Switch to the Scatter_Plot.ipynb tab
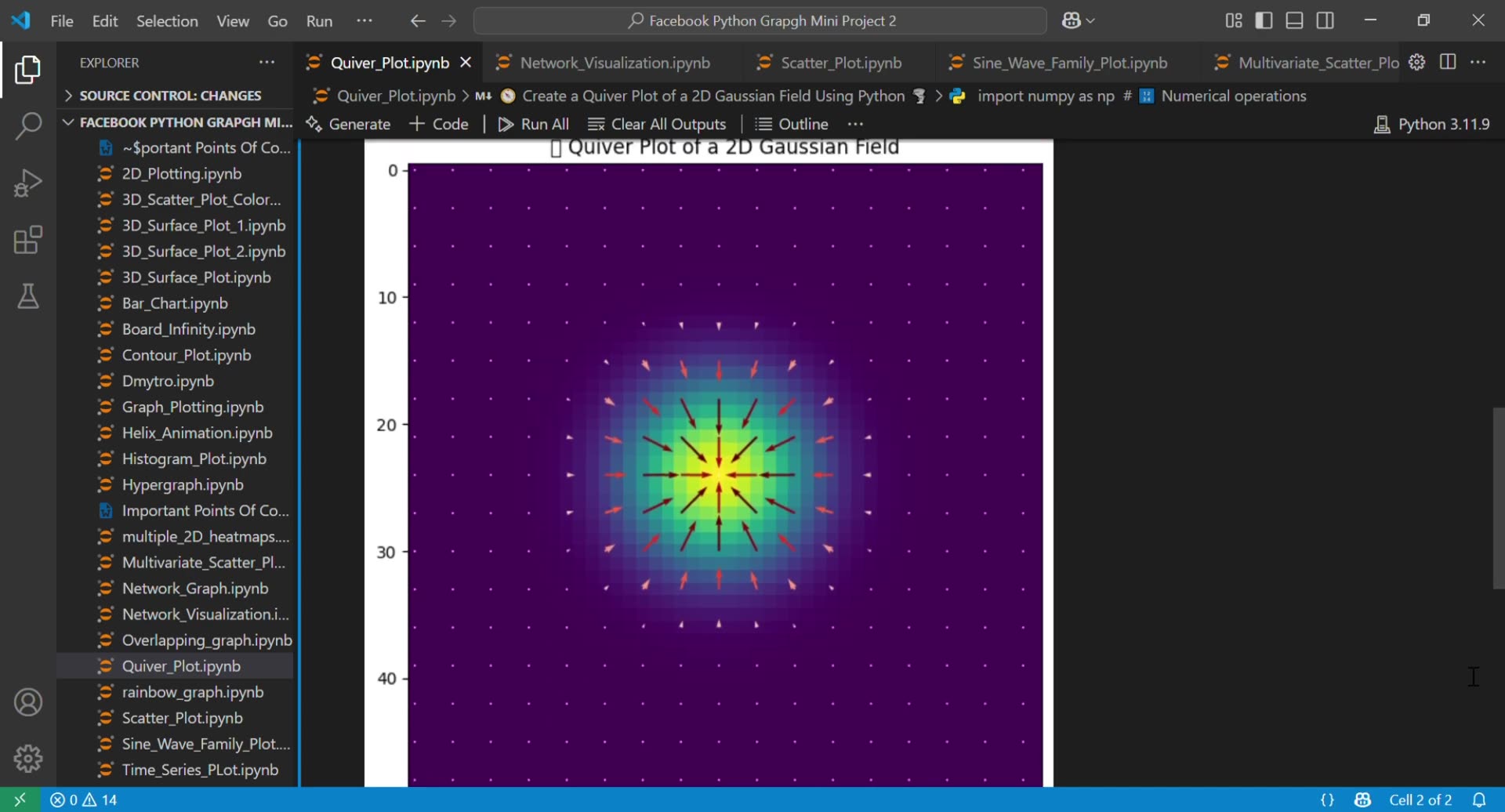Screen dimensions: 1505x812 [x=840, y=62]
